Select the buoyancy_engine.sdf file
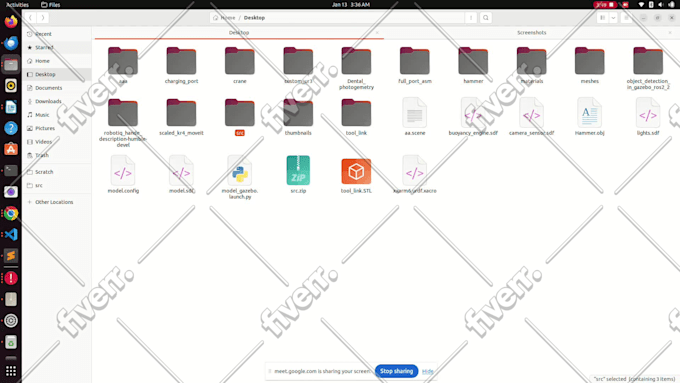Image resolution: width=680 pixels, height=383 pixels. (x=473, y=116)
